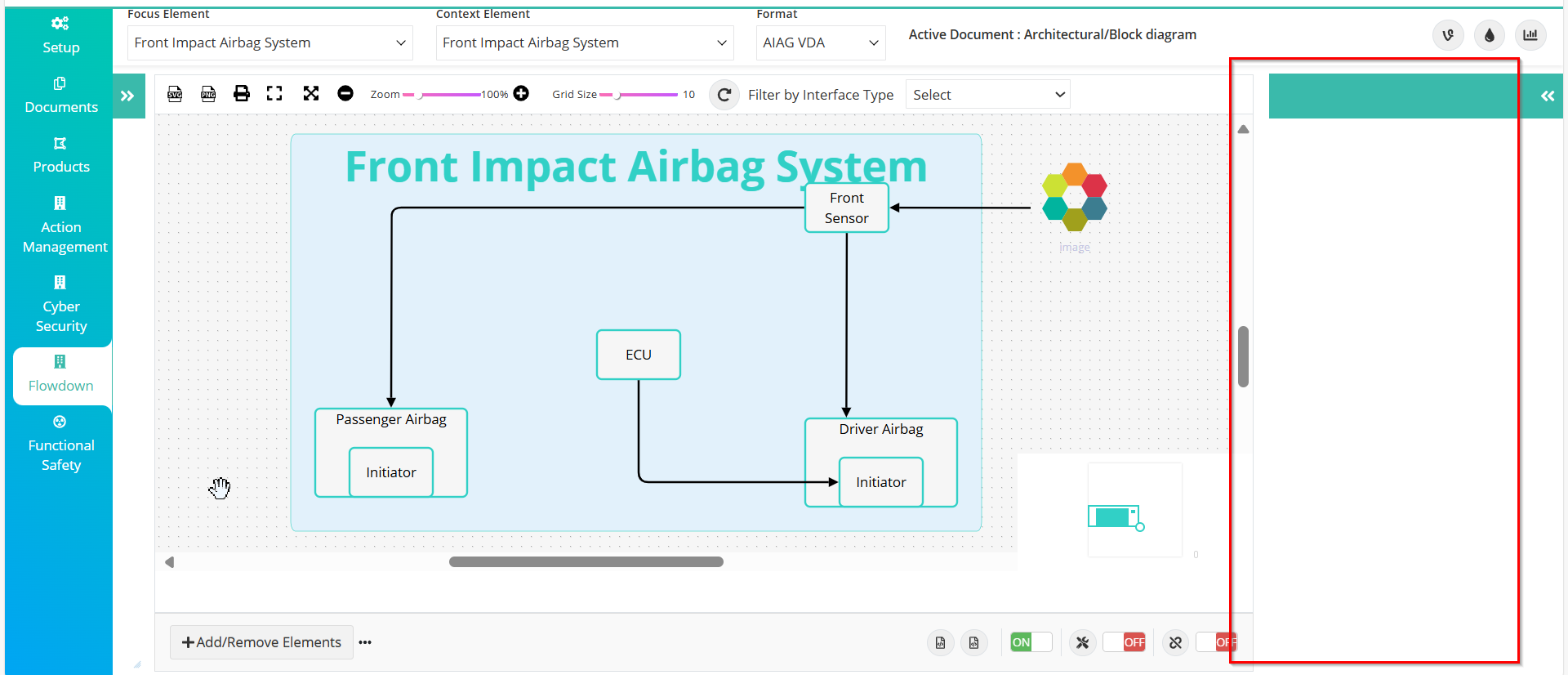The height and width of the screenshot is (675, 1568).
Task: Click the tools wrench icon button
Action: point(1082,642)
